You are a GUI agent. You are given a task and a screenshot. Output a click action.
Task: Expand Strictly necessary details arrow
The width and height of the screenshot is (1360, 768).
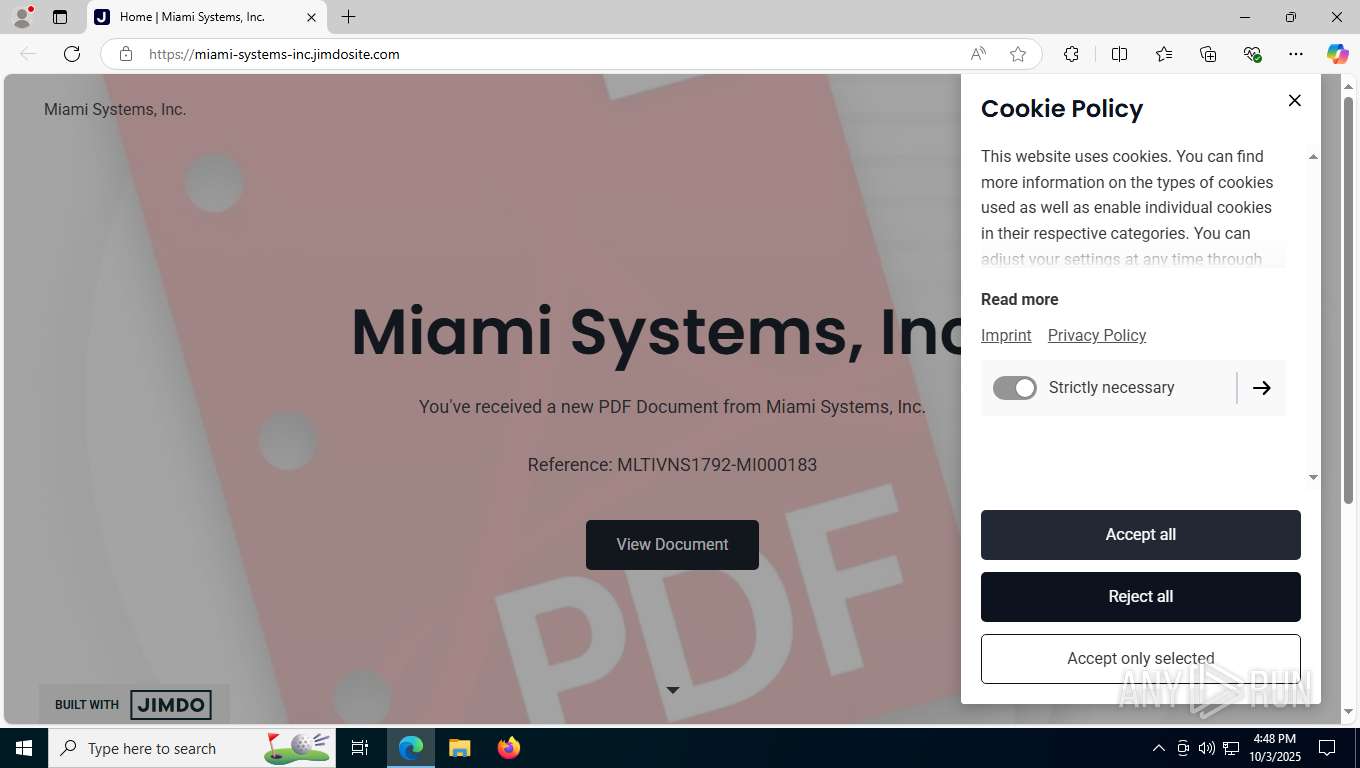click(1262, 388)
